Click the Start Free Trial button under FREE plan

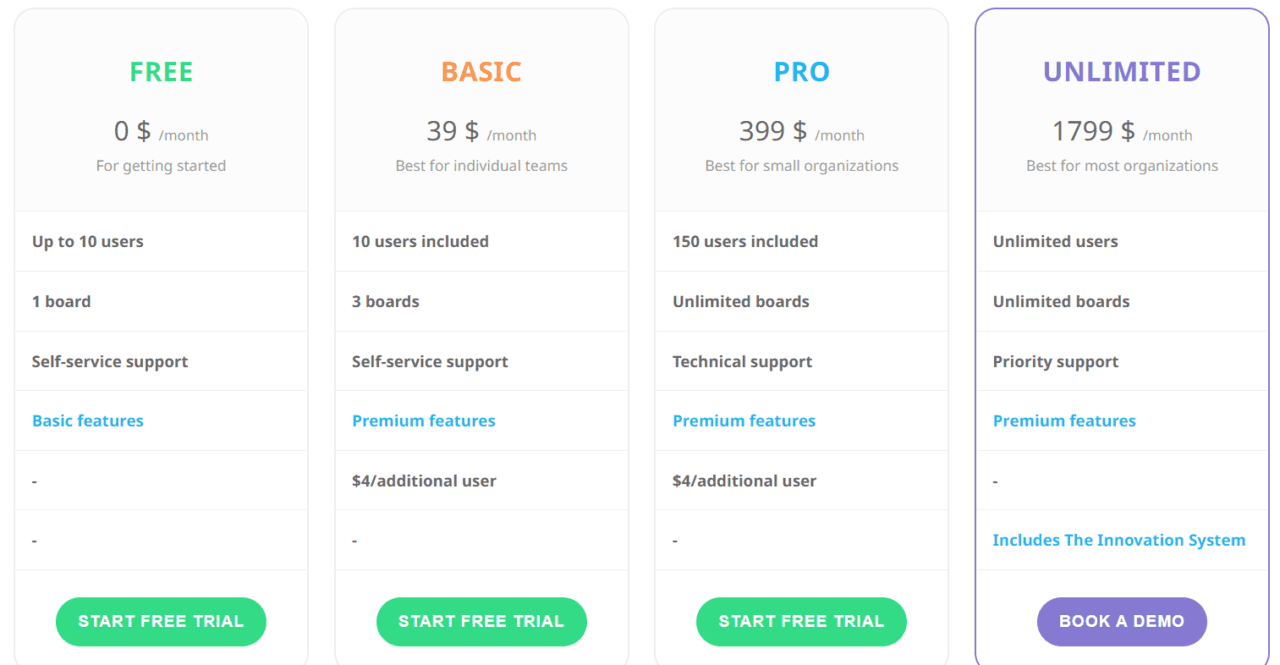coord(160,621)
